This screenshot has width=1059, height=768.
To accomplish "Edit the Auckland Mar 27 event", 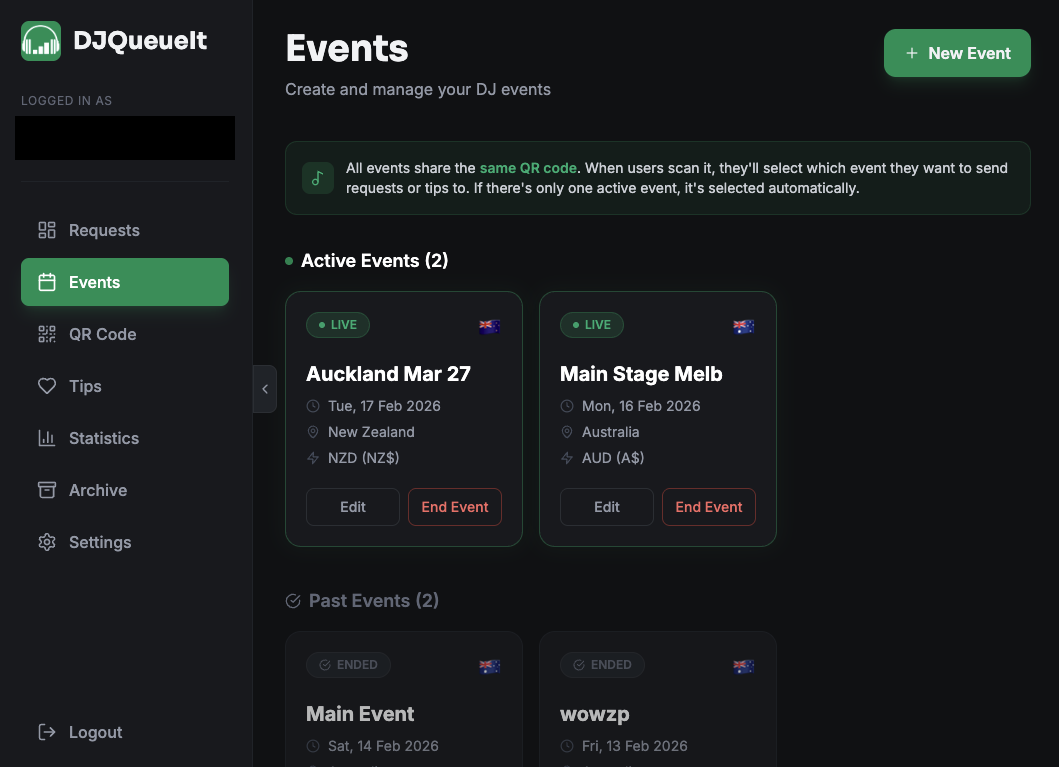I will click(353, 507).
